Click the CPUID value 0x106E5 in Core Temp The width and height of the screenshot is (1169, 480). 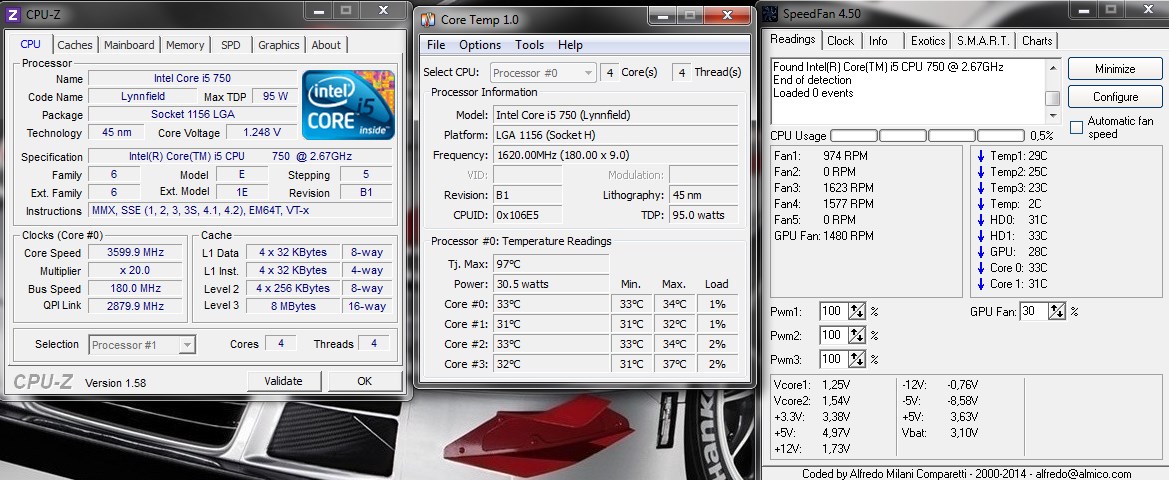pyautogui.click(x=528, y=215)
